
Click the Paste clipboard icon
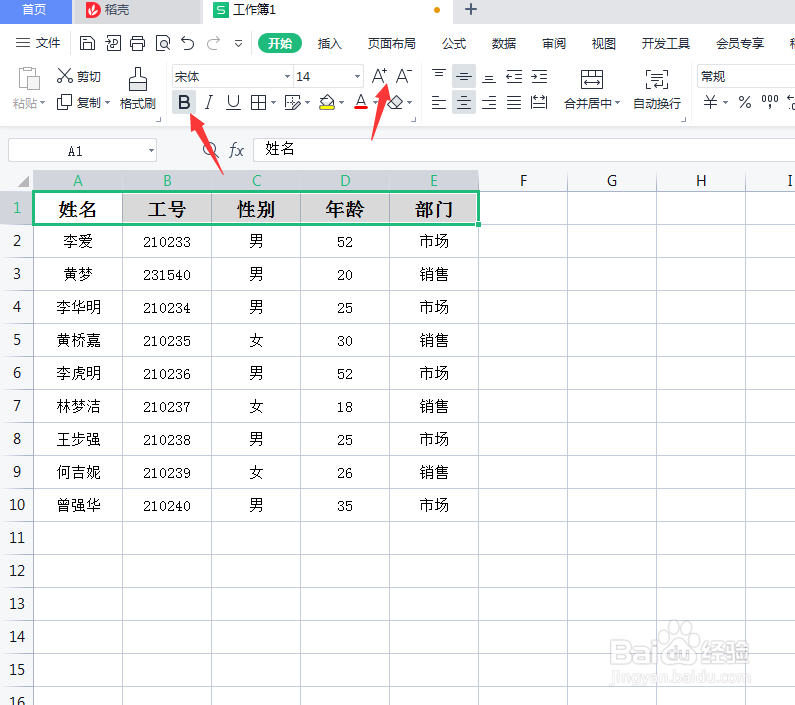29,78
